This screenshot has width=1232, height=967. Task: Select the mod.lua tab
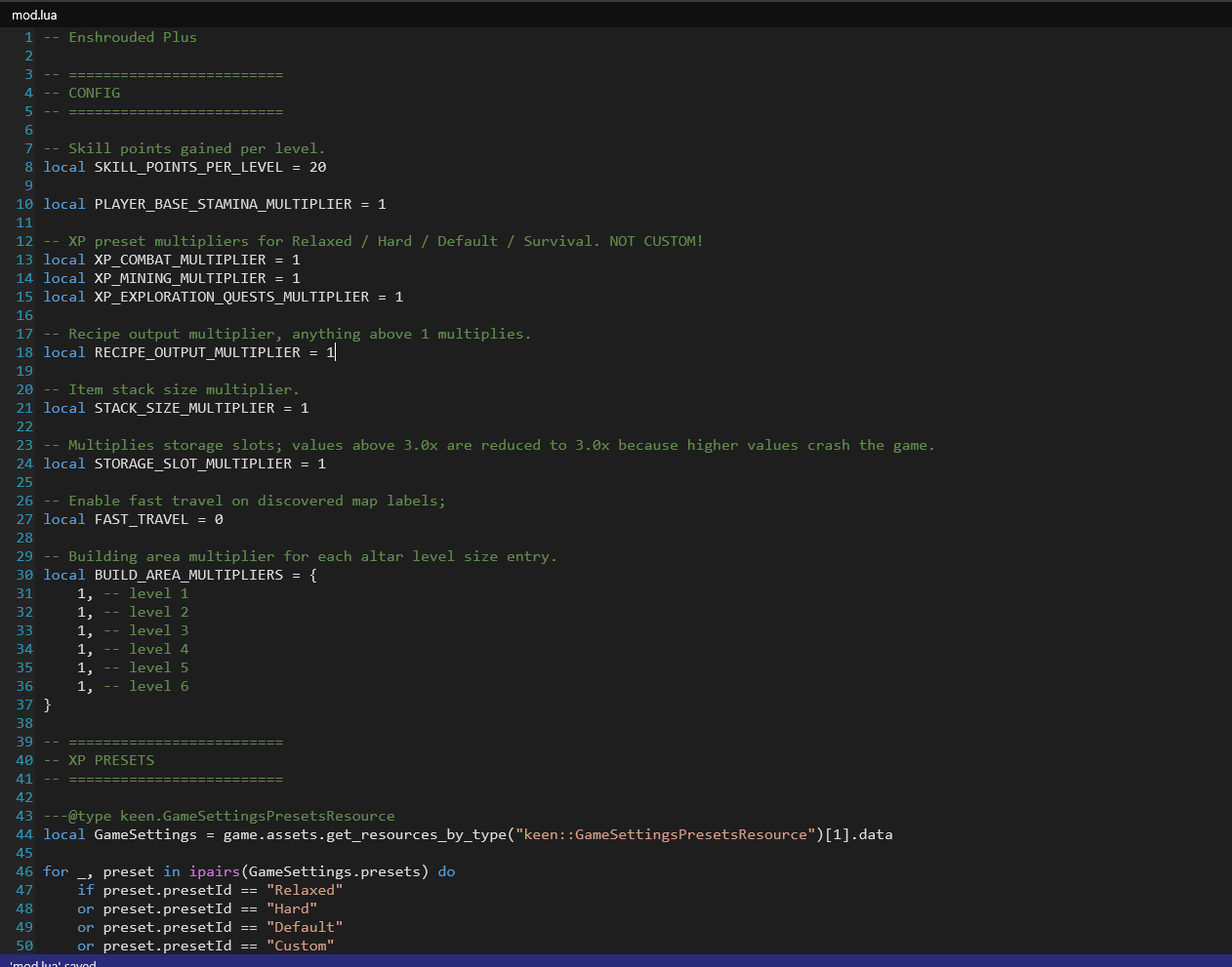(x=34, y=15)
